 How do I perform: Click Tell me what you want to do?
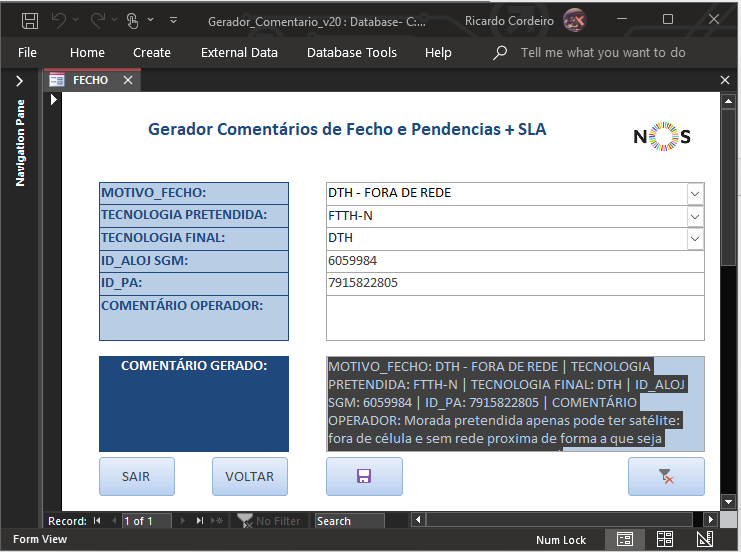click(603, 52)
